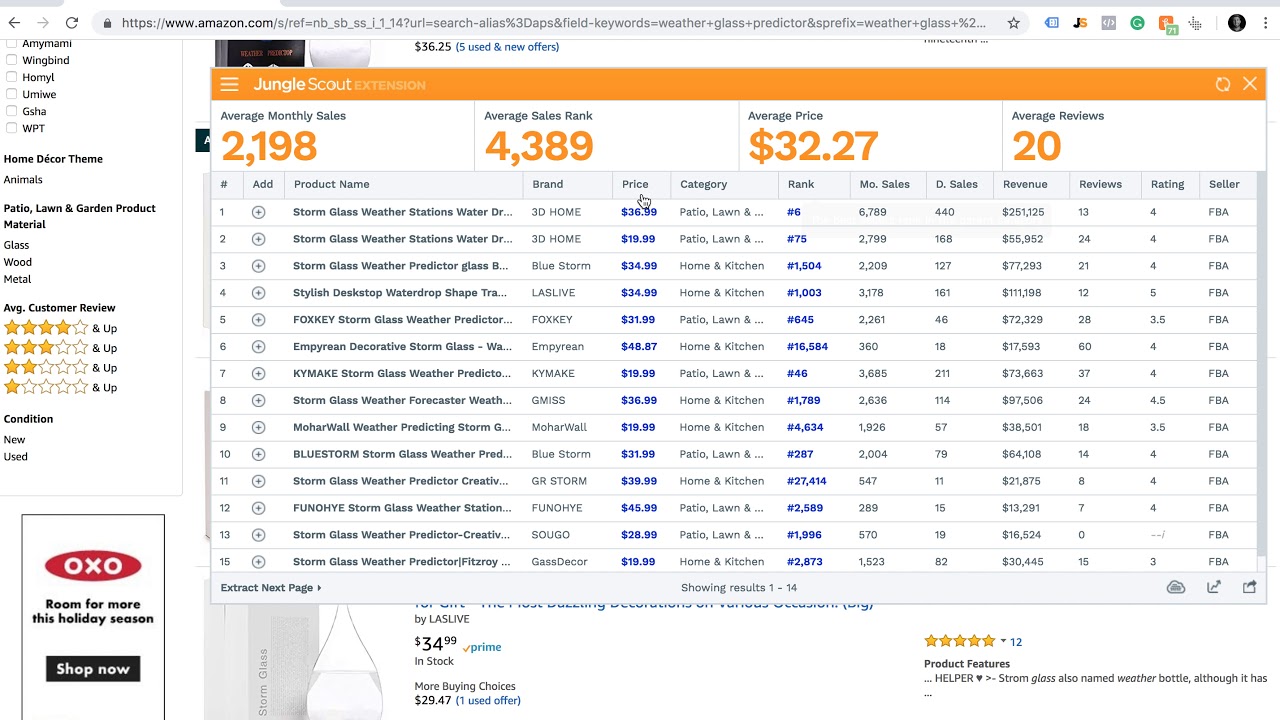
Task: Add the first row product with plus icon
Action: click(x=258, y=212)
